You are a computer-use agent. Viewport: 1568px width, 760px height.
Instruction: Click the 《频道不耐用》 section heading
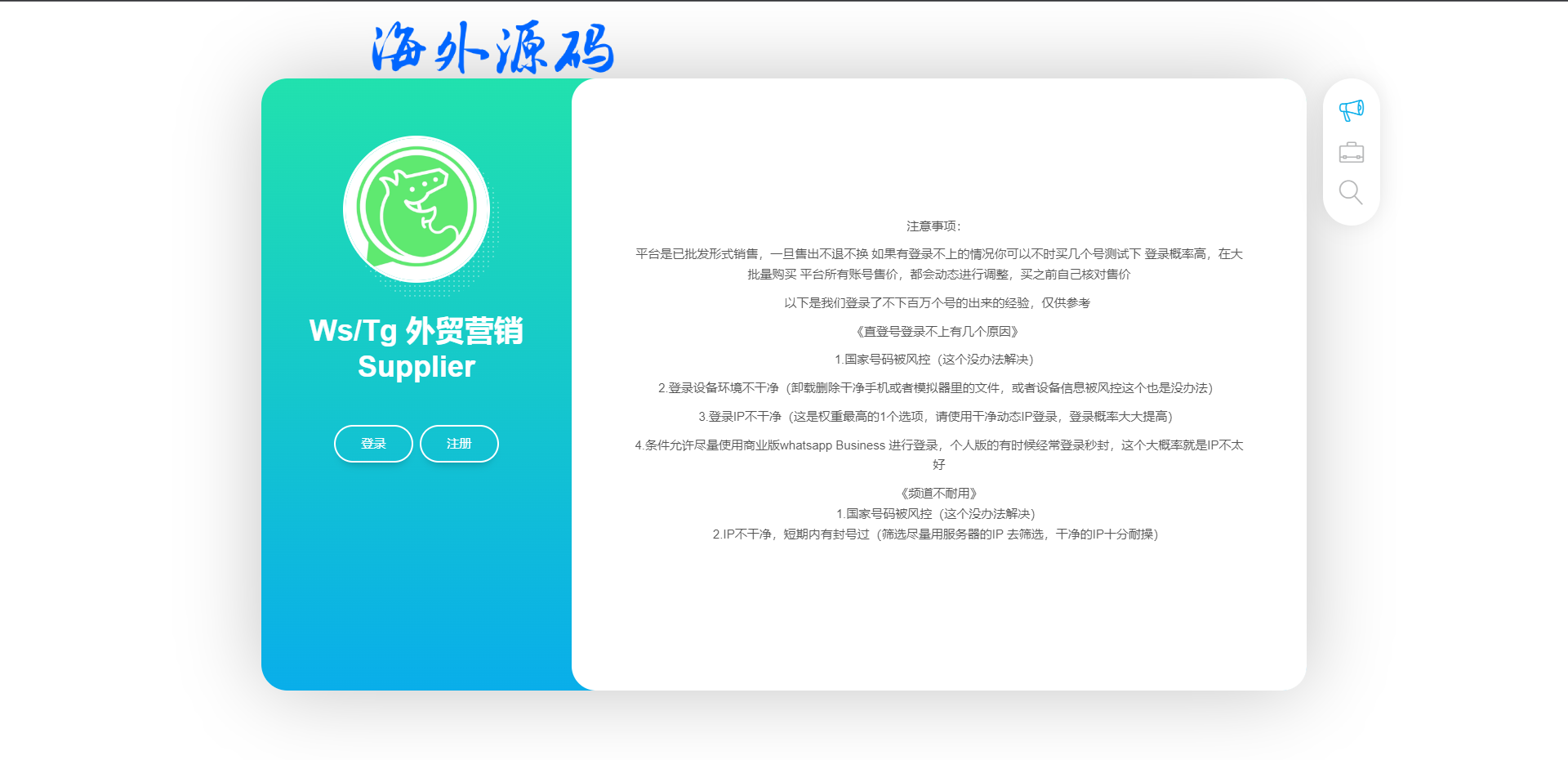938,493
